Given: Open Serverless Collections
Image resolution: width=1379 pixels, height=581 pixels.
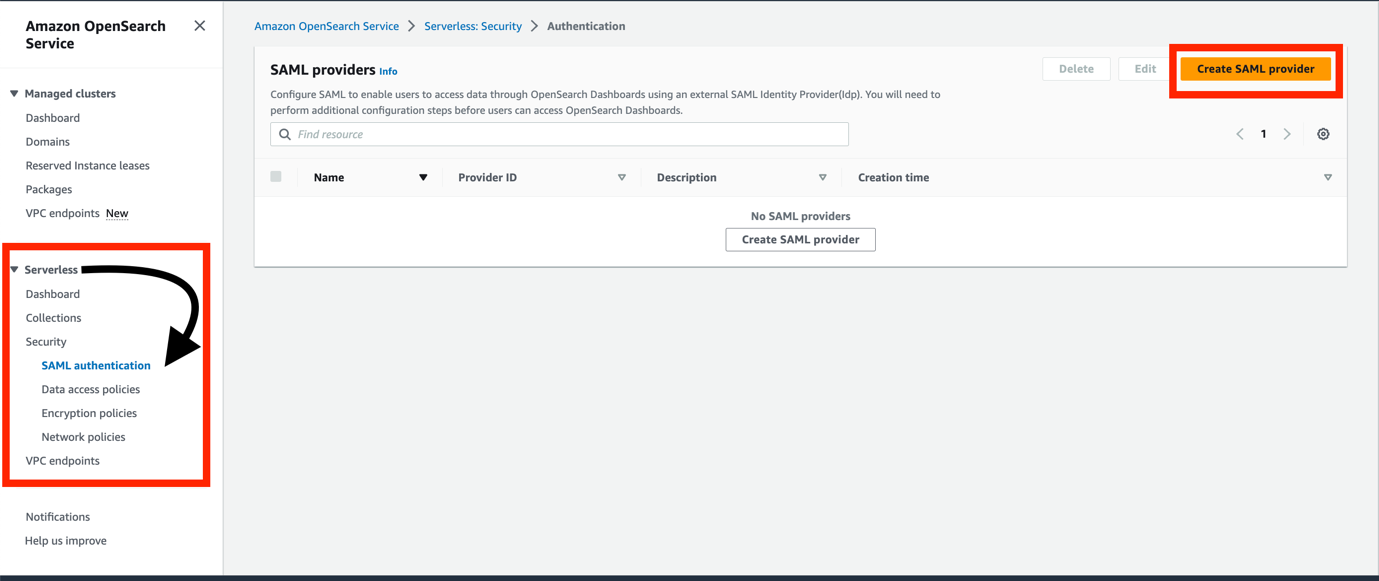Looking at the screenshot, I should coord(54,318).
